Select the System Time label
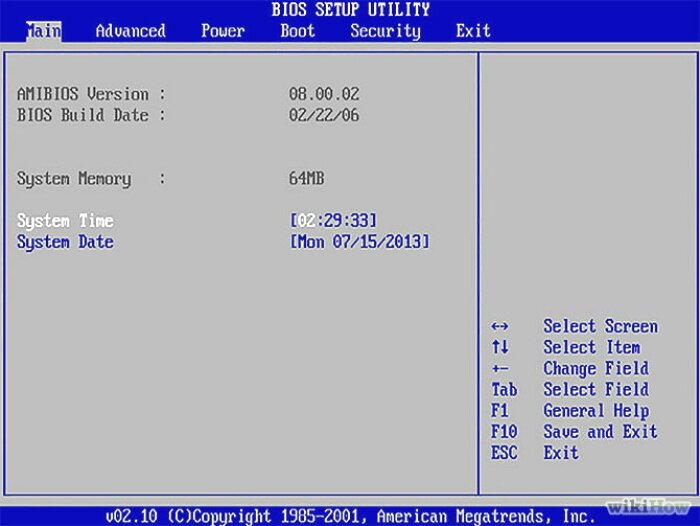 65,221
